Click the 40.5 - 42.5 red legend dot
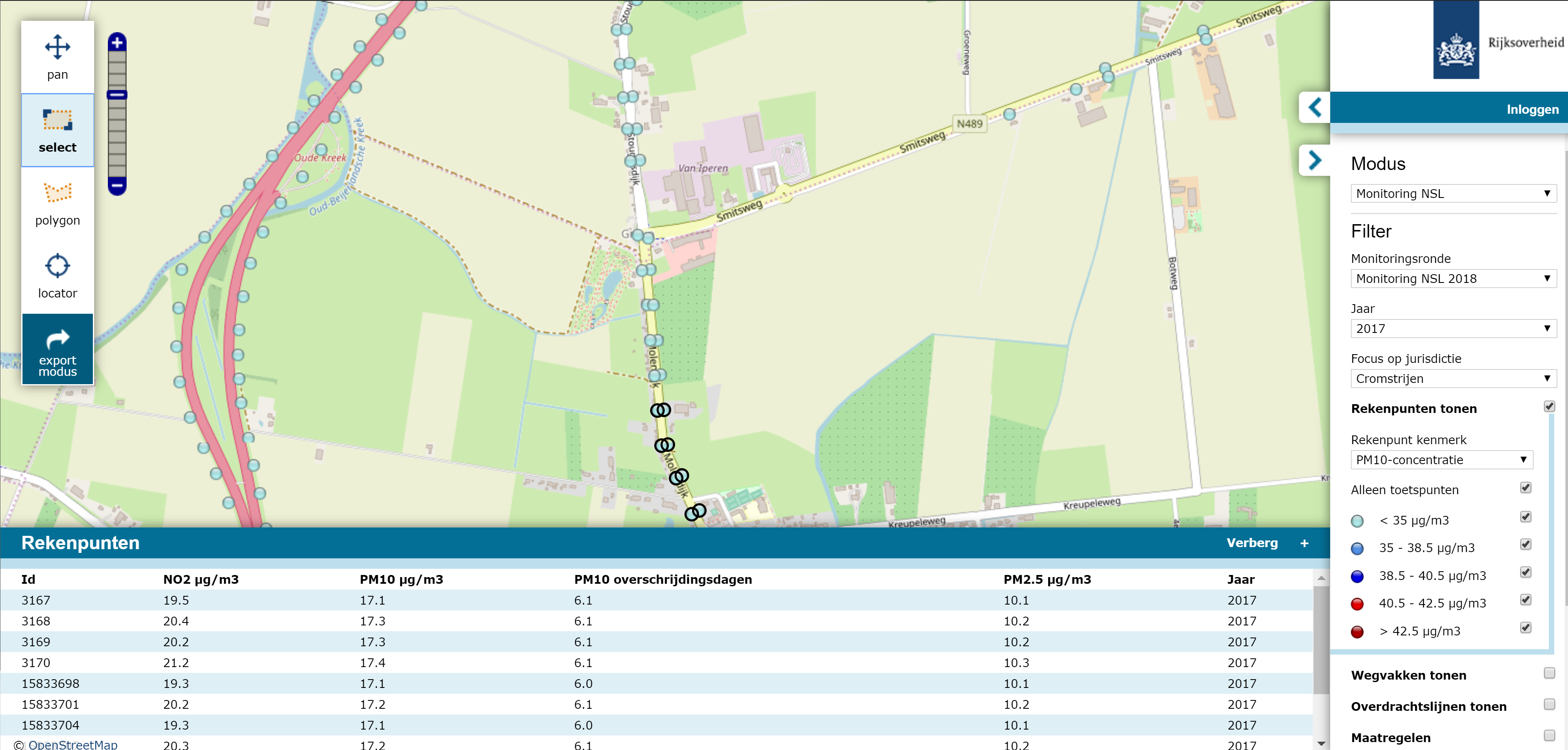 1357,604
